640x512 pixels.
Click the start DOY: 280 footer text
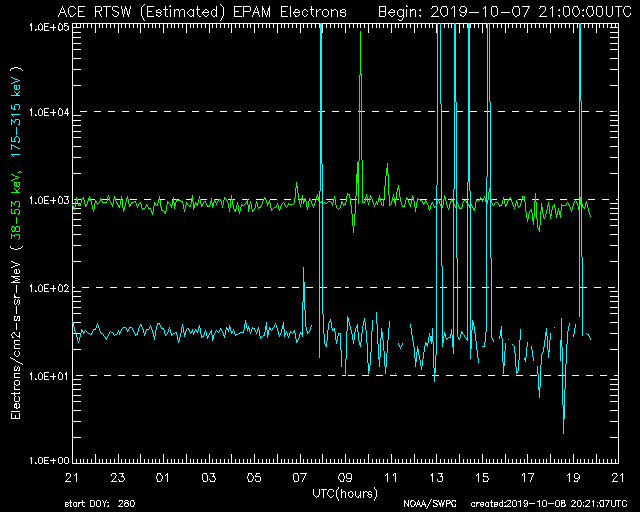97,505
